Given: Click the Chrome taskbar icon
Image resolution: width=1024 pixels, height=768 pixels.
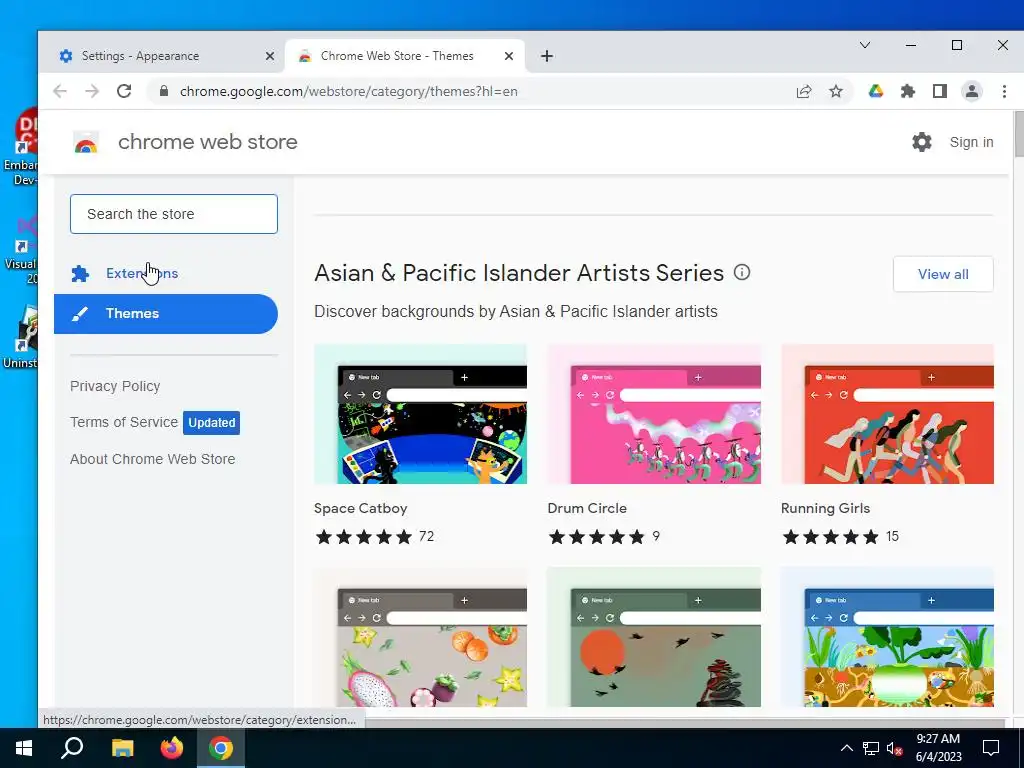Looking at the screenshot, I should pos(221,748).
